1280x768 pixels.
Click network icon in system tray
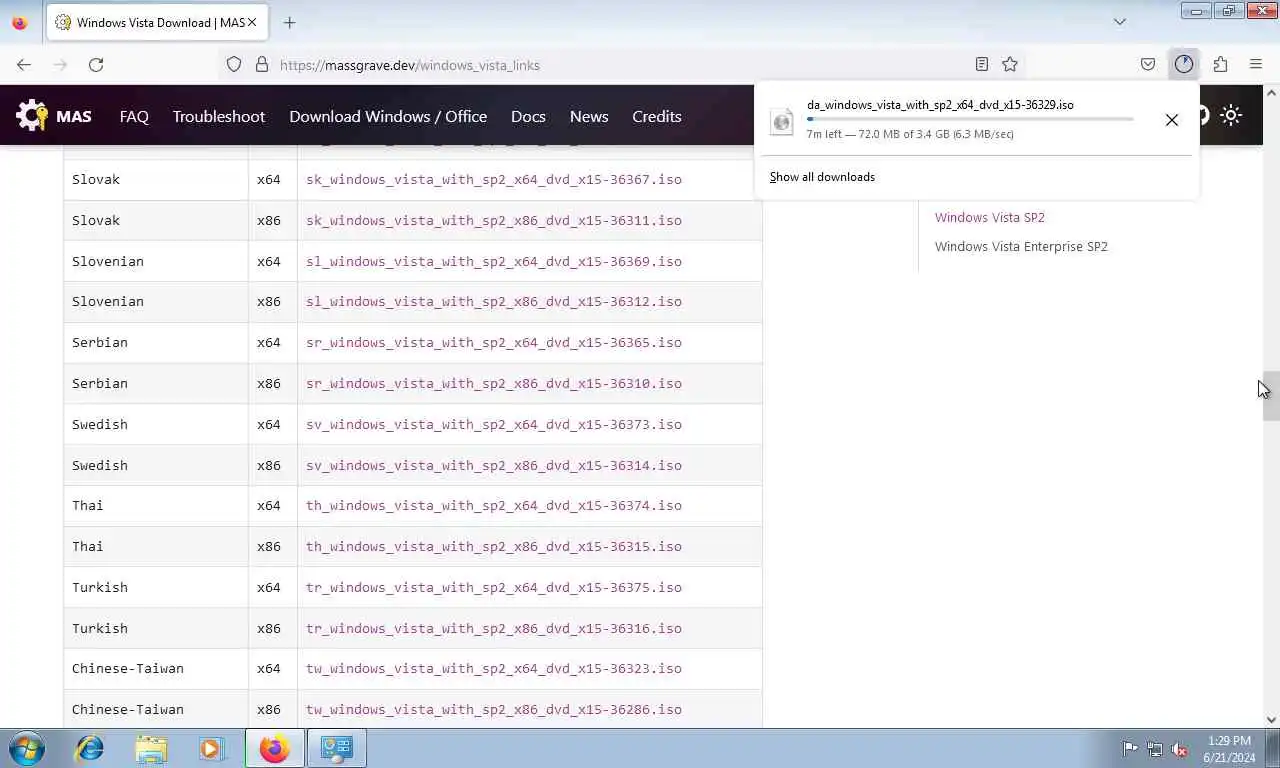1155,748
